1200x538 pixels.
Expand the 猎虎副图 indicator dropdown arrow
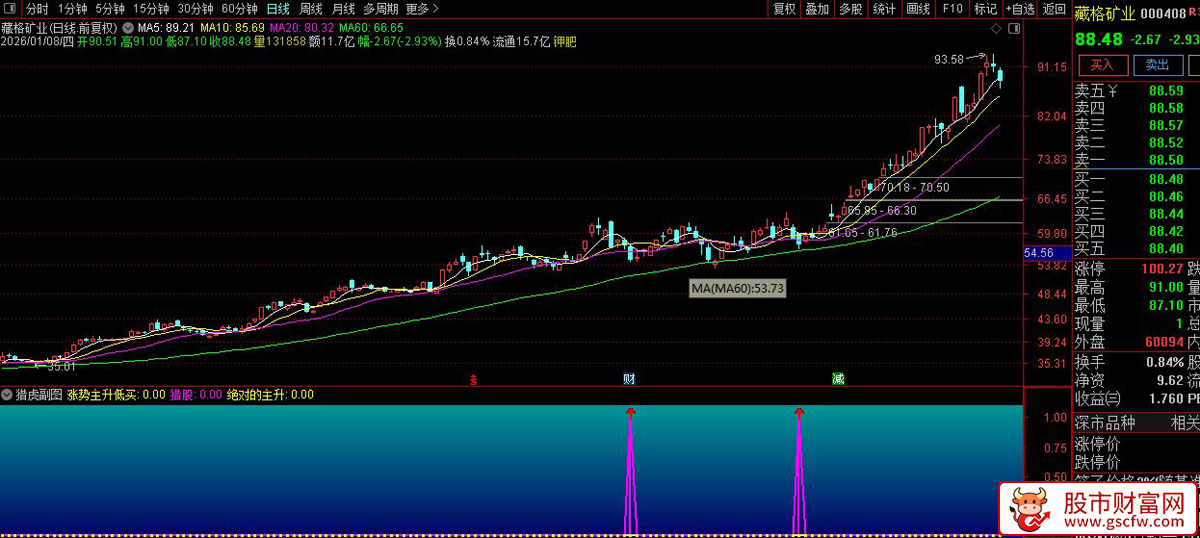click(7, 395)
